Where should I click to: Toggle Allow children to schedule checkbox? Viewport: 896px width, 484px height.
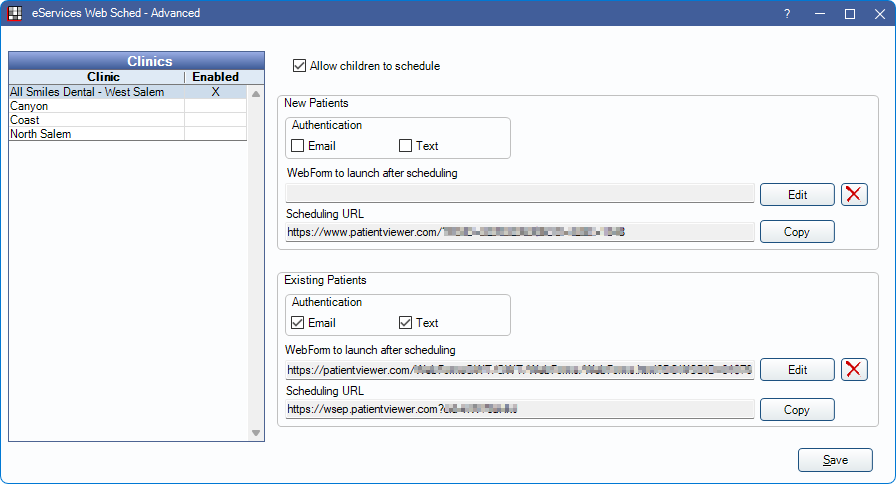pos(299,66)
